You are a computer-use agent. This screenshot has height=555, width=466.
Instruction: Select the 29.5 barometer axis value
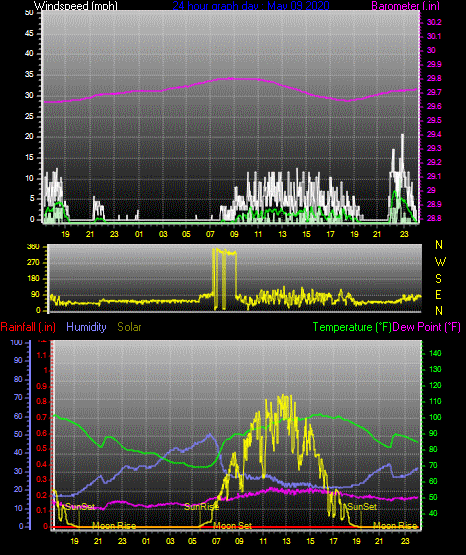click(434, 121)
